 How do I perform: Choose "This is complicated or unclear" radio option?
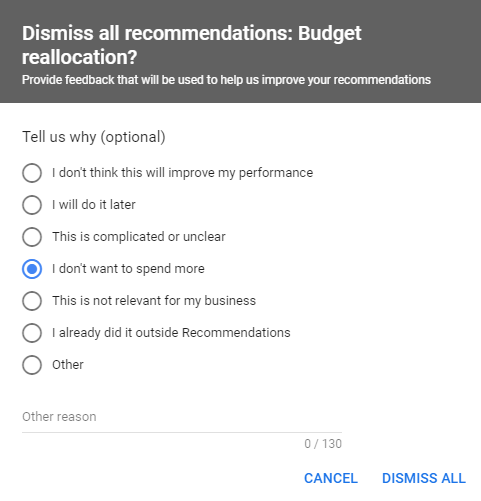click(x=32, y=237)
